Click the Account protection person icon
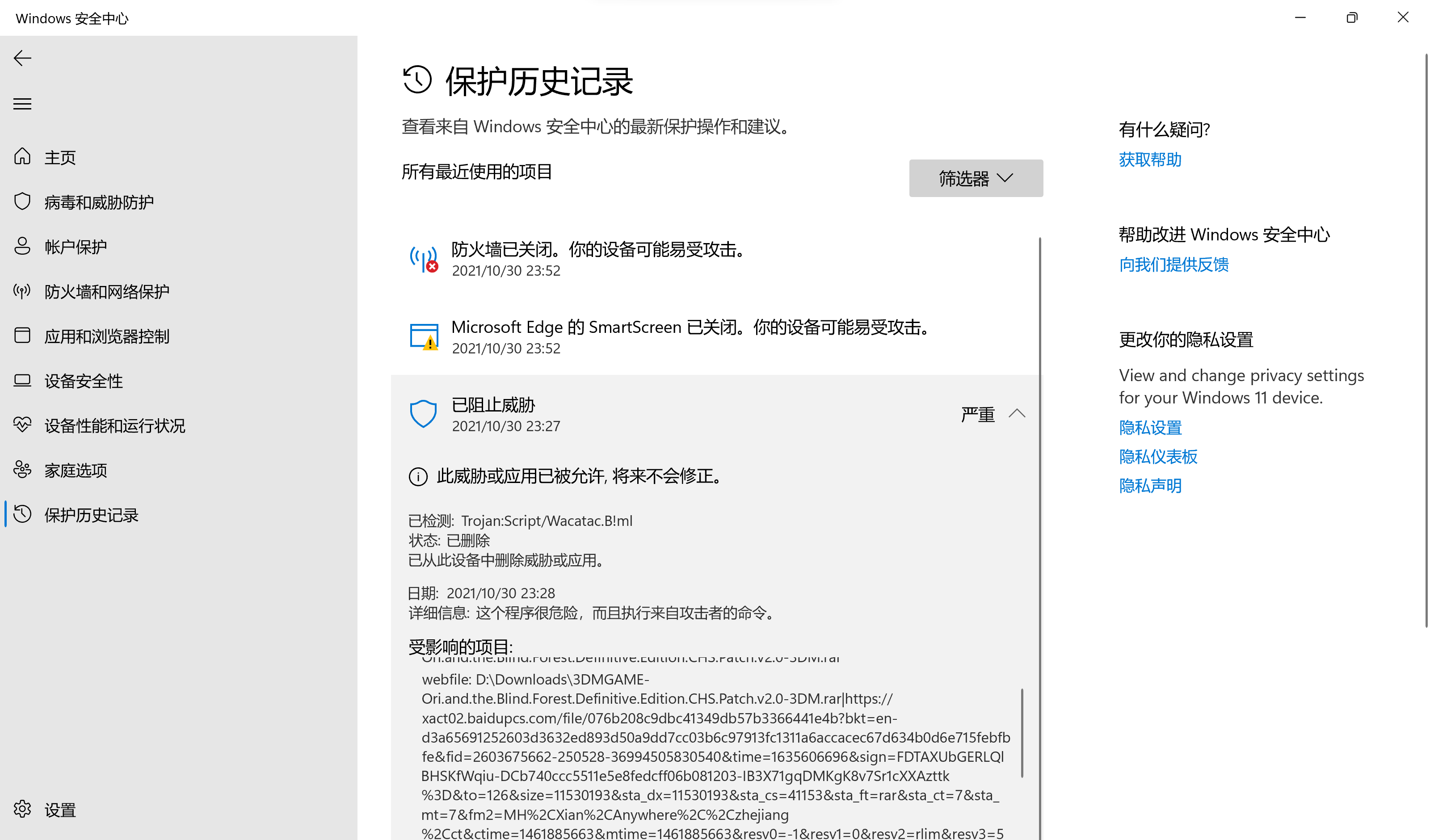 click(23, 246)
